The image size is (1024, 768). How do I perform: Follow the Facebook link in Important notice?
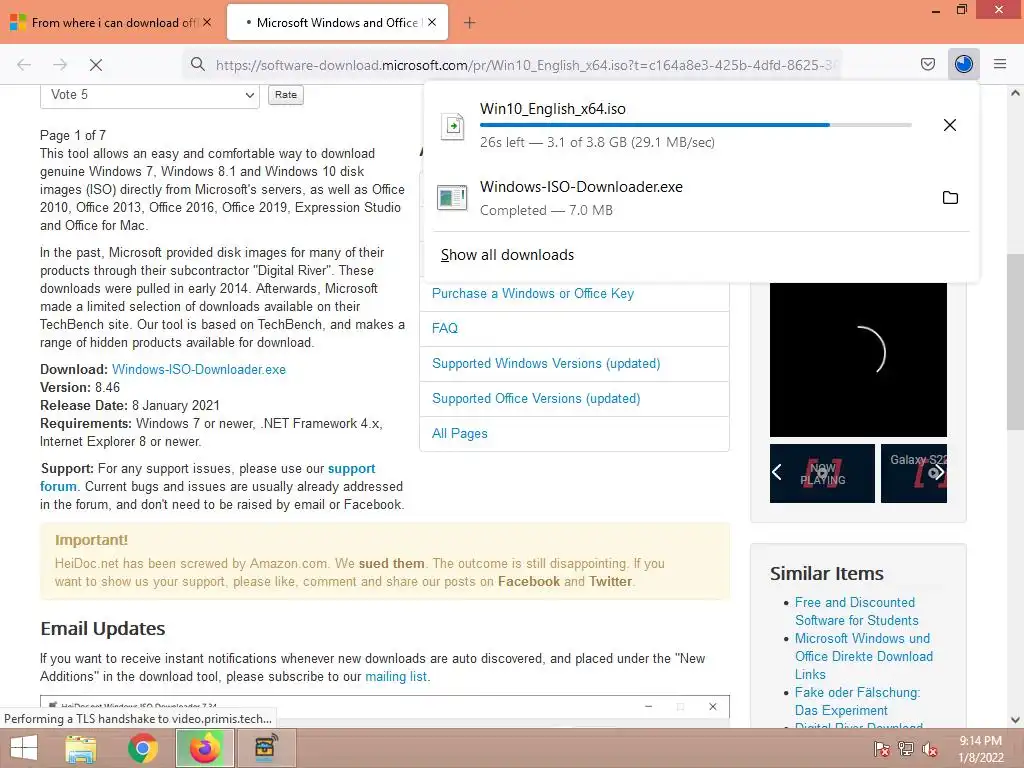528,582
